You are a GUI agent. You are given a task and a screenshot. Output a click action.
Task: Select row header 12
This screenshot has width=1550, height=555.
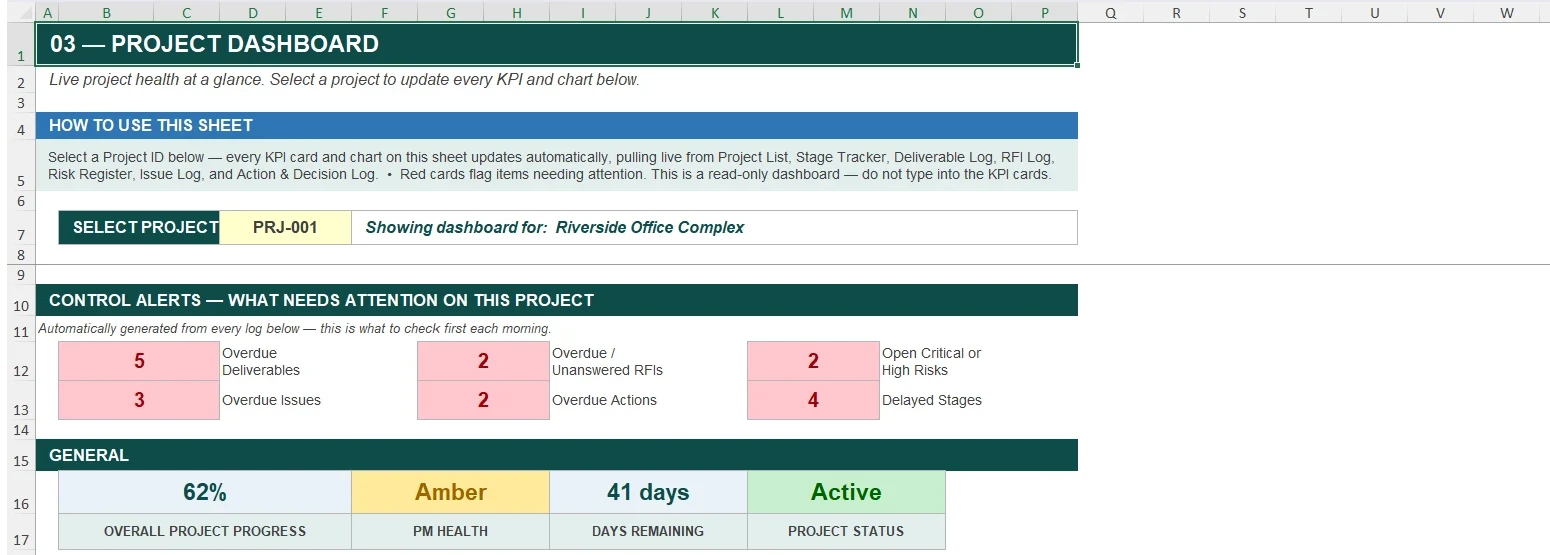pyautogui.click(x=20, y=361)
